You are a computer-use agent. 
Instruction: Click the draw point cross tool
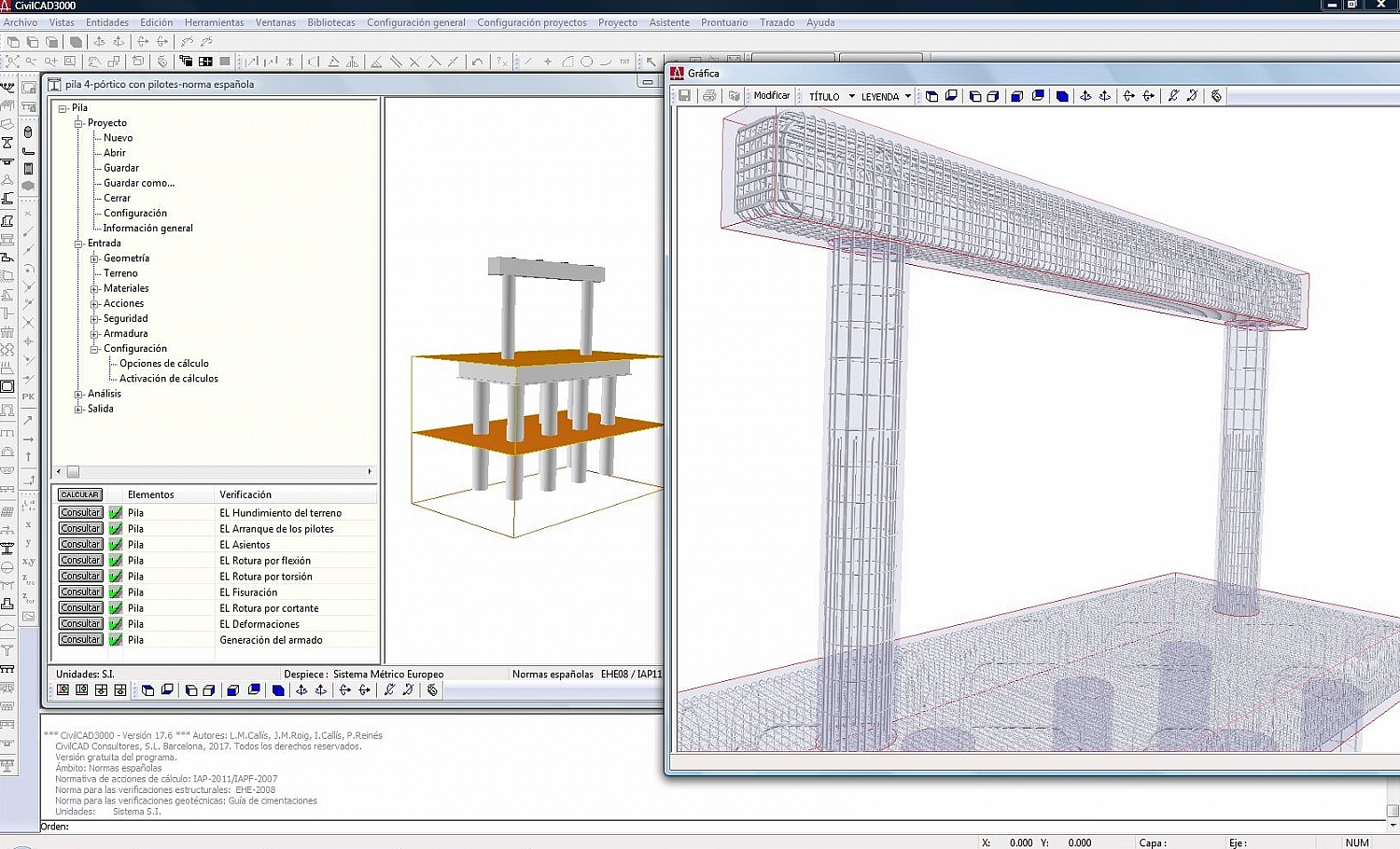tap(548, 62)
